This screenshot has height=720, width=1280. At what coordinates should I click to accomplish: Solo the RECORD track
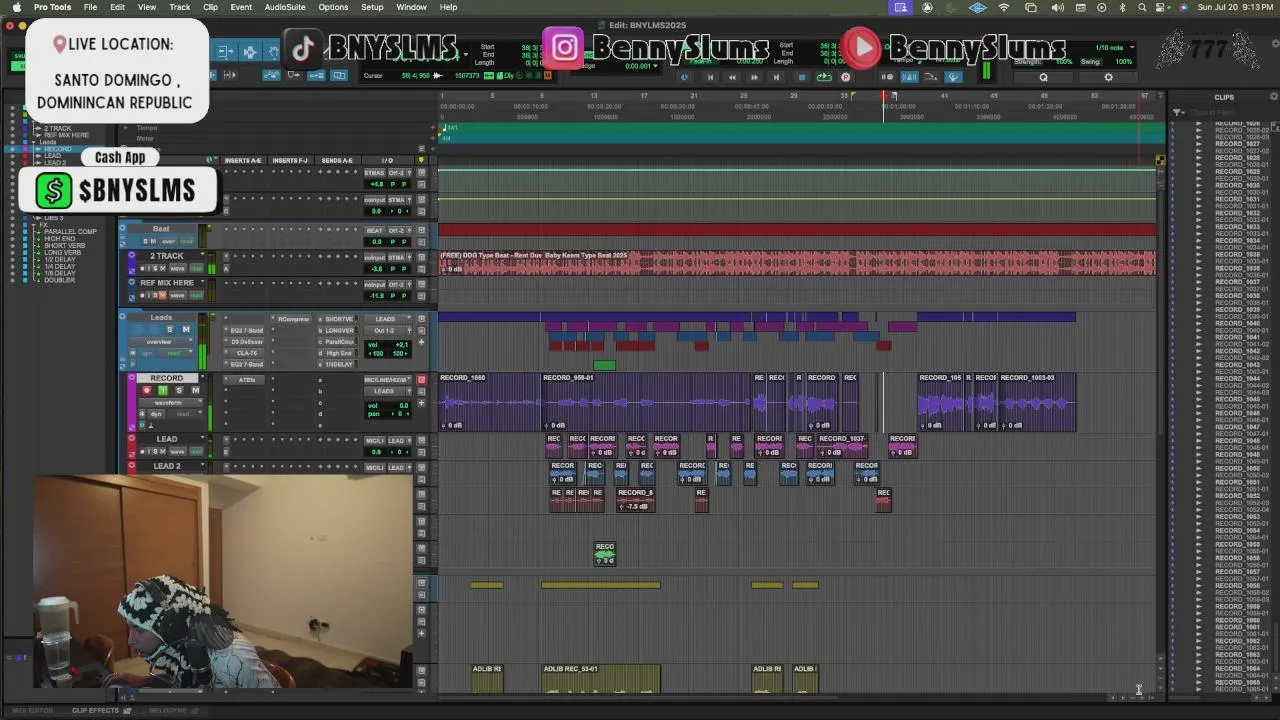click(179, 390)
